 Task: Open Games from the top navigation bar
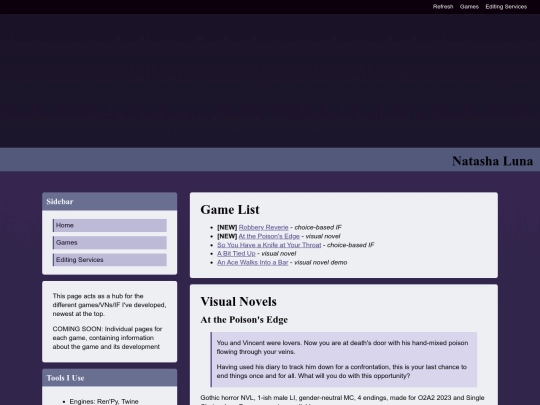pyautogui.click(x=469, y=7)
